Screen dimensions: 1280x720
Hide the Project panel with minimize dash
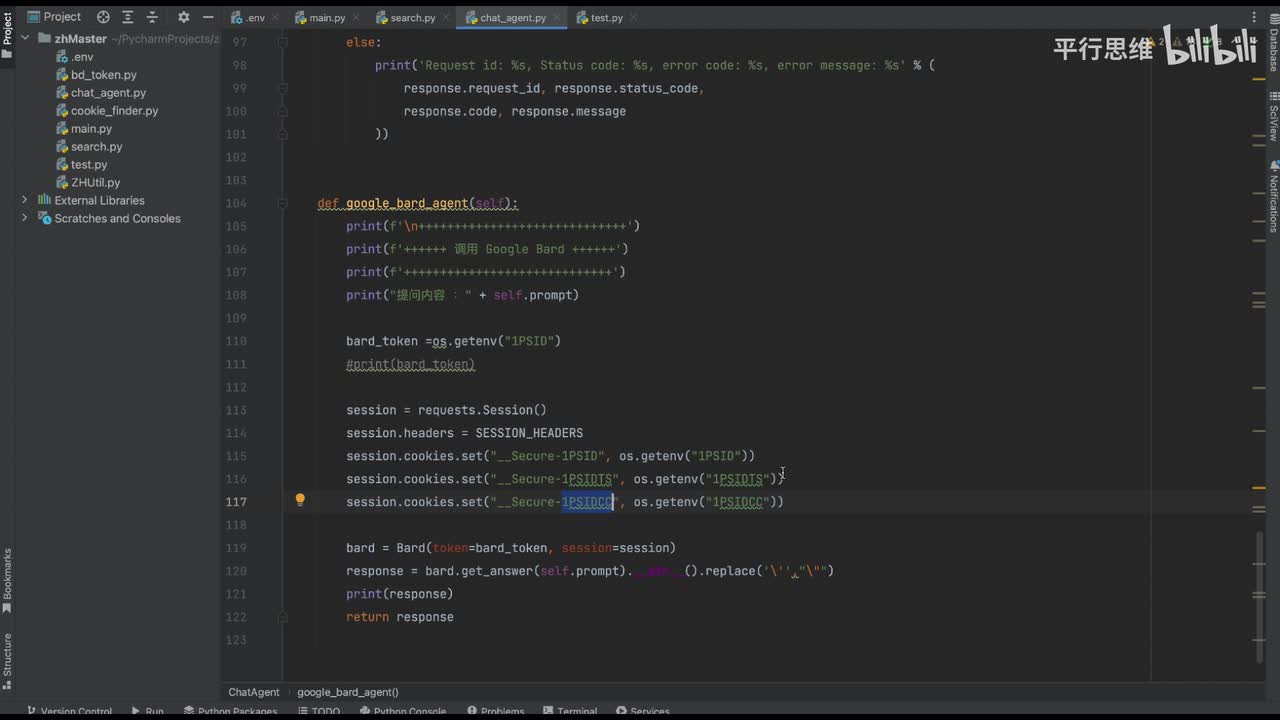[207, 17]
